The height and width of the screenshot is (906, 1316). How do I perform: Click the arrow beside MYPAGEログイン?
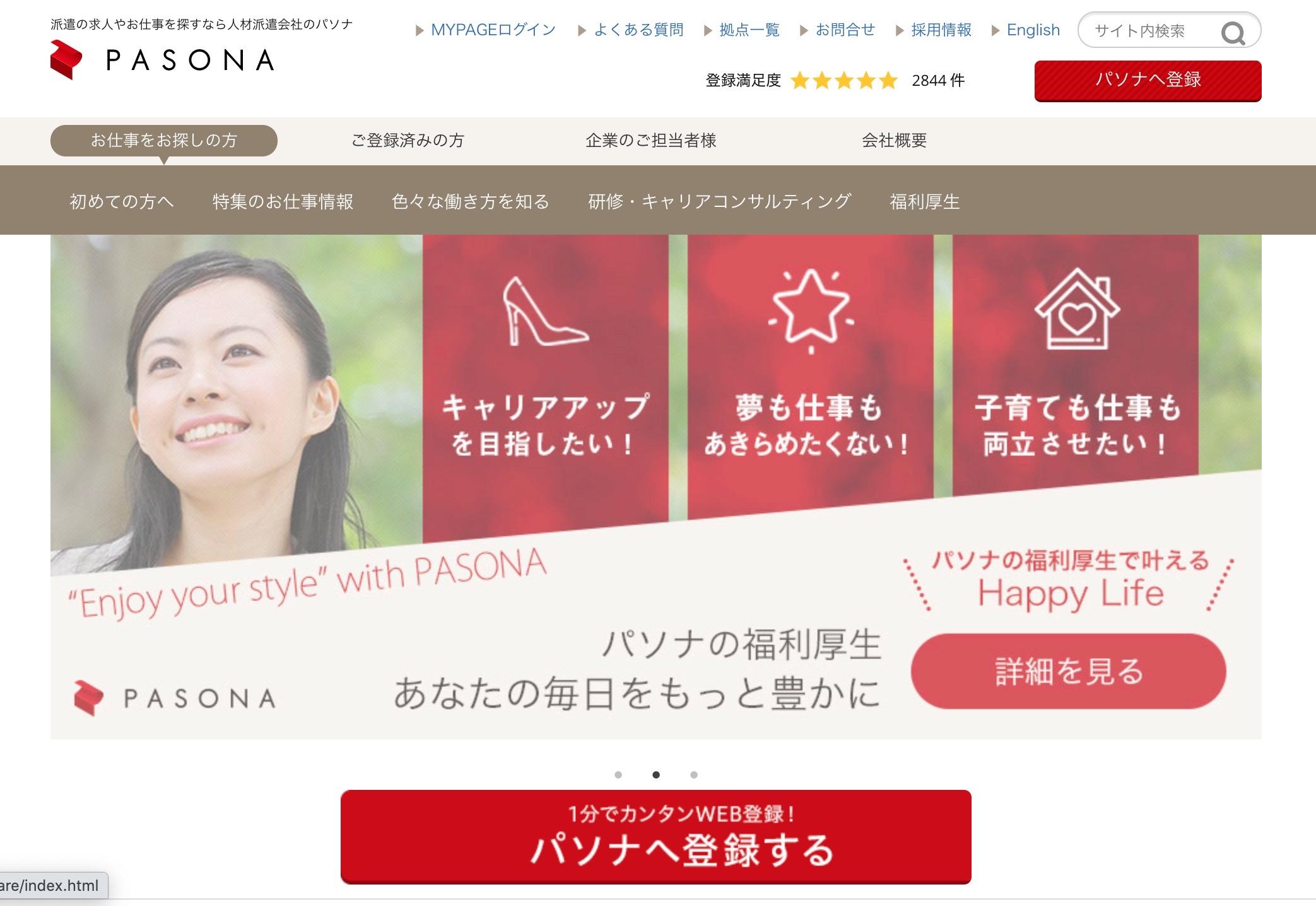click(x=419, y=30)
